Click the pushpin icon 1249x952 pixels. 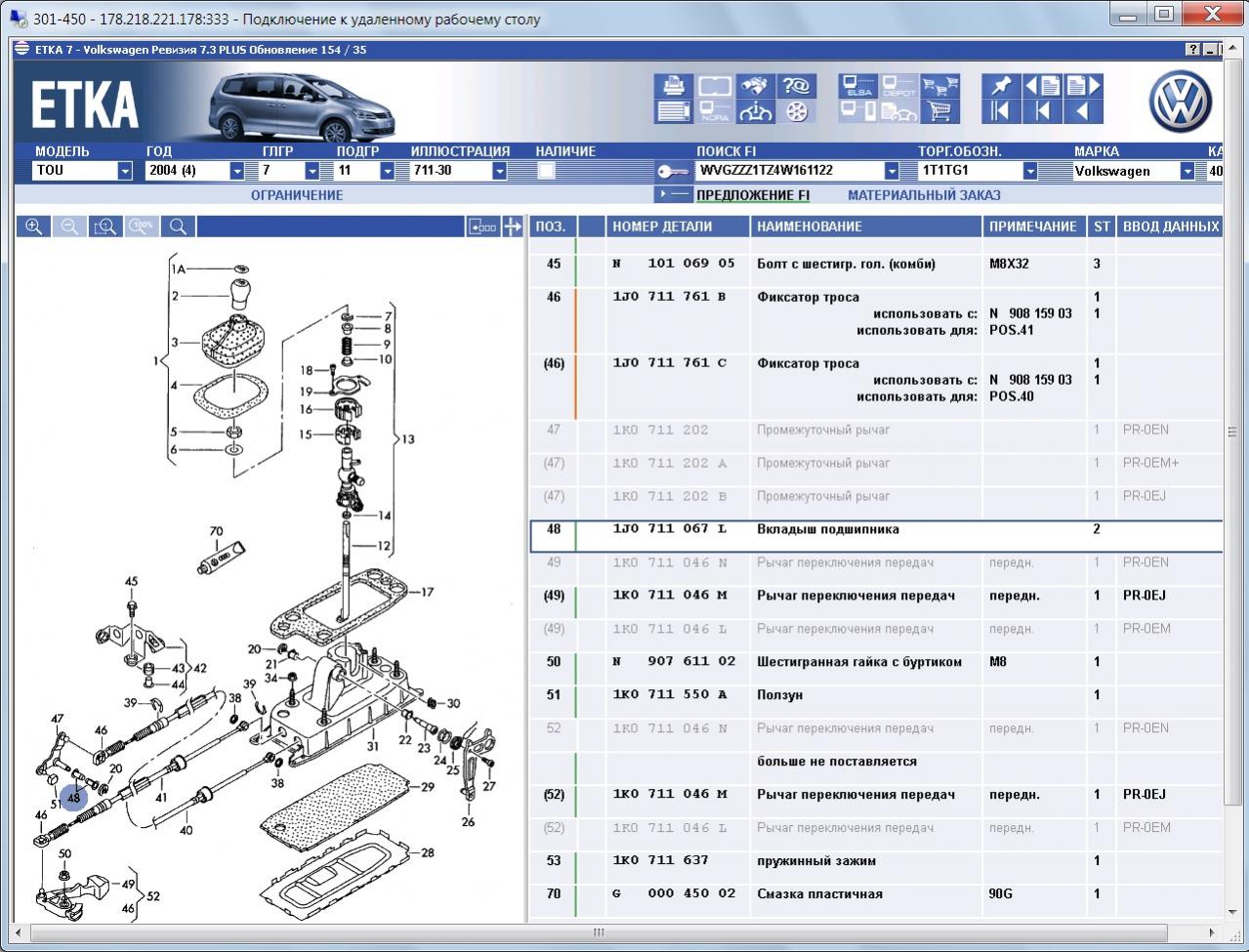[1001, 86]
